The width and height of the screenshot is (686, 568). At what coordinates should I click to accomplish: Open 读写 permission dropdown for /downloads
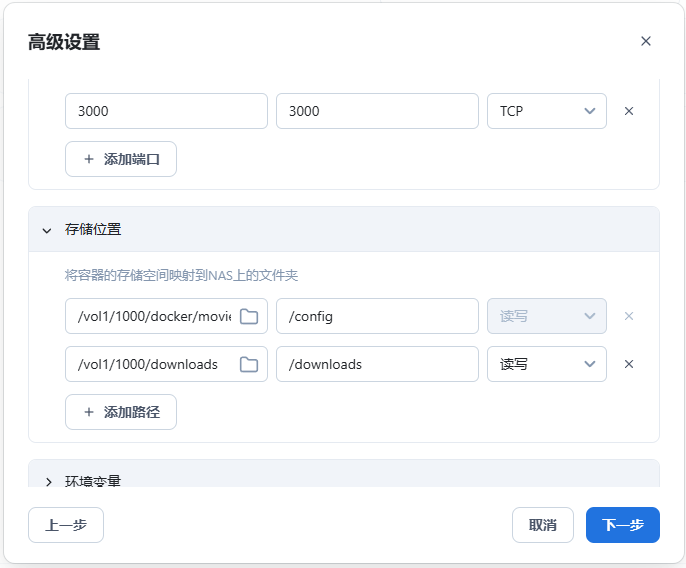coord(546,364)
